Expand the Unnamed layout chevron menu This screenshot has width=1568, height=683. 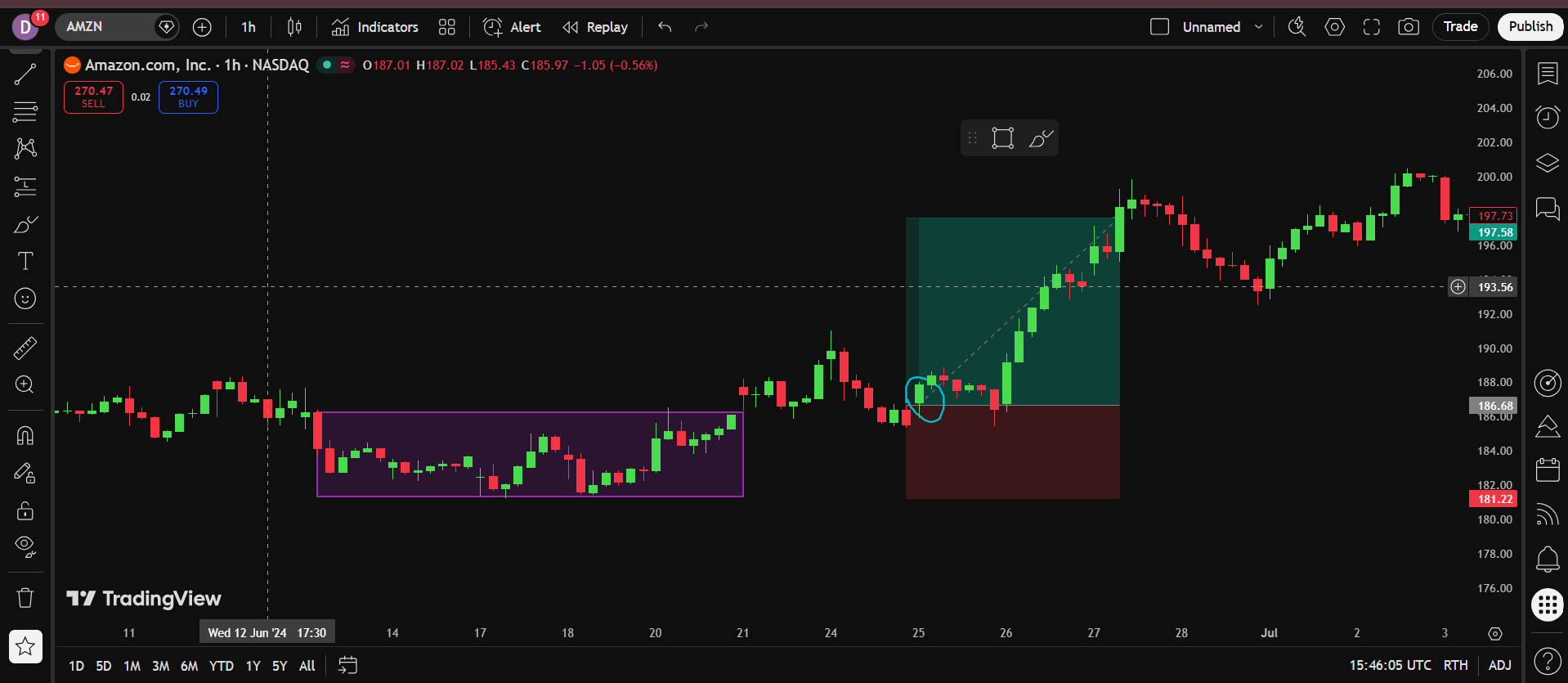click(1259, 27)
